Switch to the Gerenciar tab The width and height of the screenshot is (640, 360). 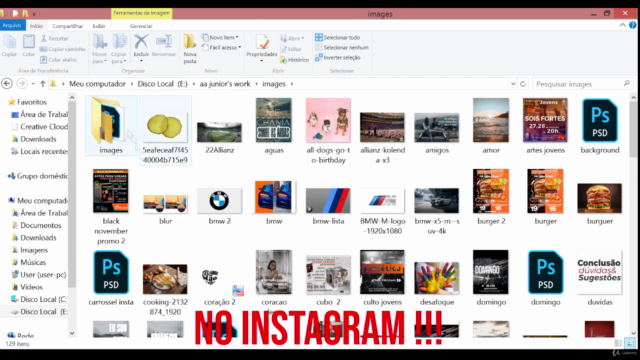point(141,26)
